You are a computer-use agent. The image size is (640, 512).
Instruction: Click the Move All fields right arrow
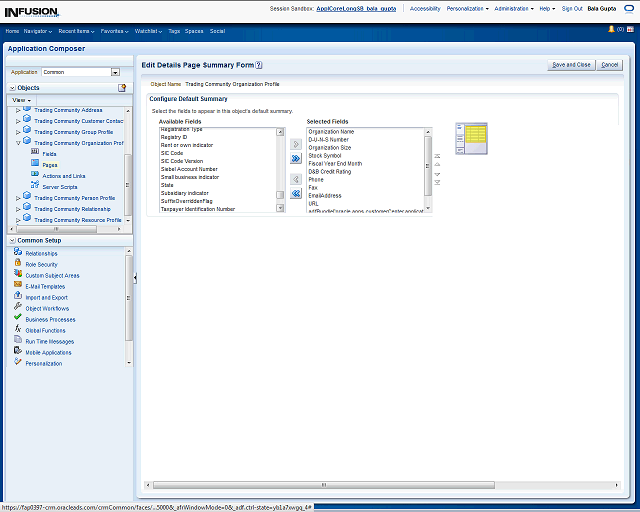tap(296, 158)
